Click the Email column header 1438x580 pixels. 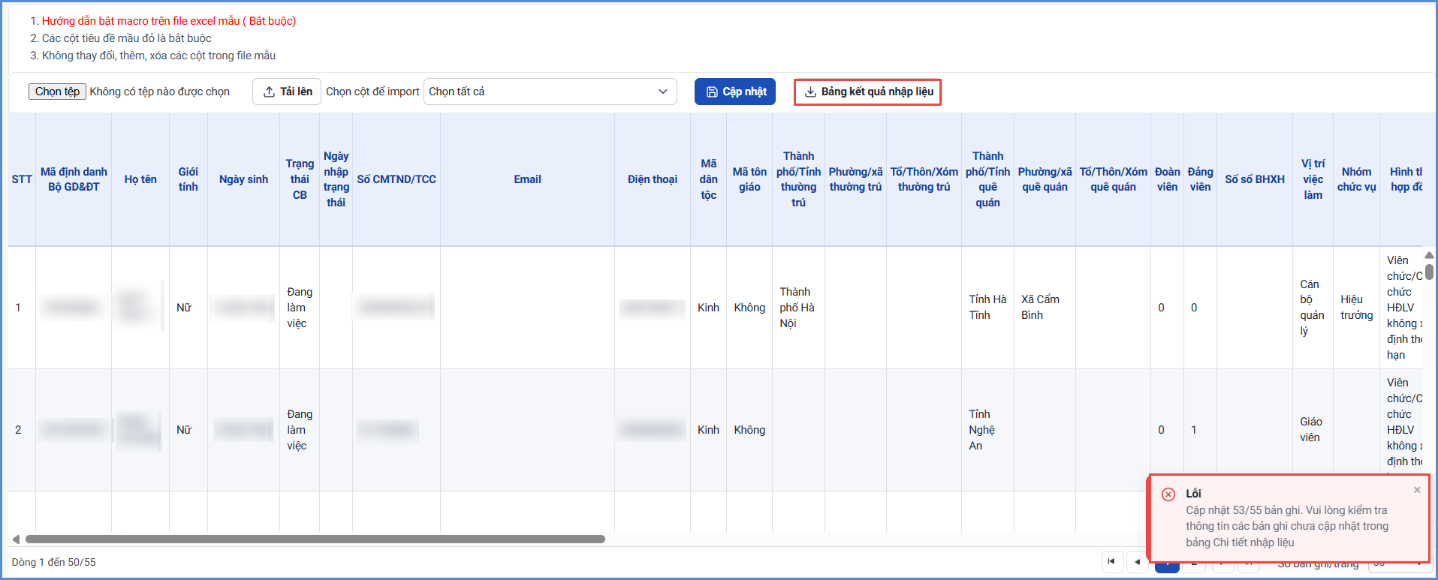(527, 179)
